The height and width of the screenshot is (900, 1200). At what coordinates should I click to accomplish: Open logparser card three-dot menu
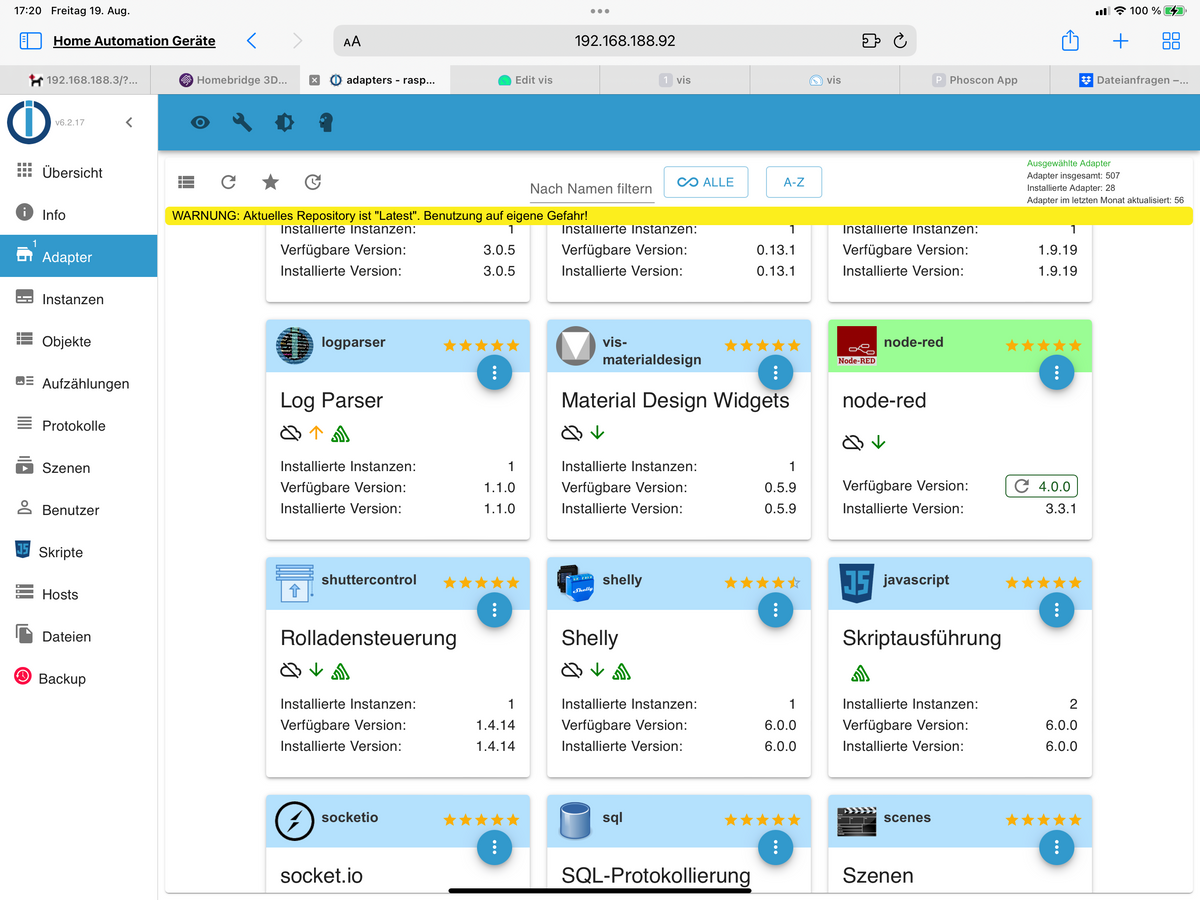coord(494,373)
